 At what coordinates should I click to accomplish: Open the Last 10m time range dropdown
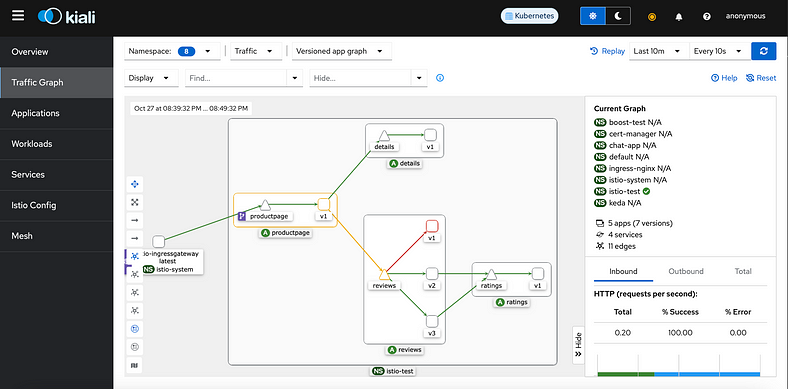(x=659, y=51)
